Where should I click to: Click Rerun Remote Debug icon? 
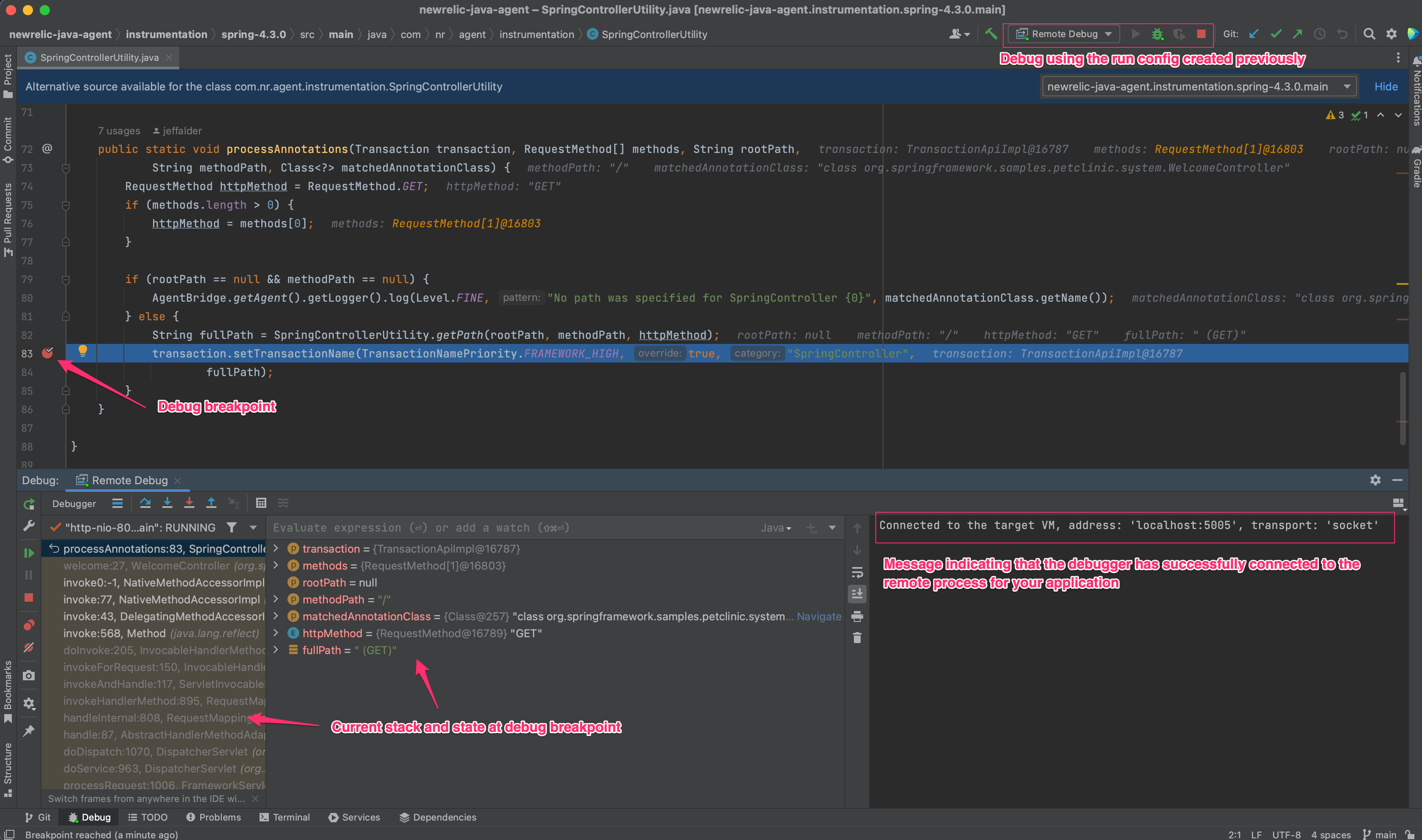29,504
